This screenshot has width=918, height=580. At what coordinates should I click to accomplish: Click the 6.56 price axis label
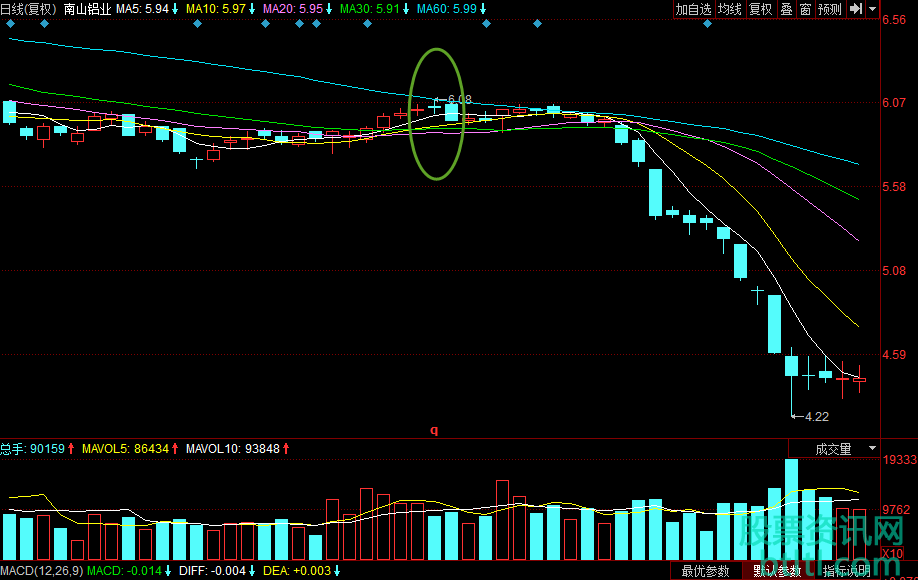tap(894, 20)
